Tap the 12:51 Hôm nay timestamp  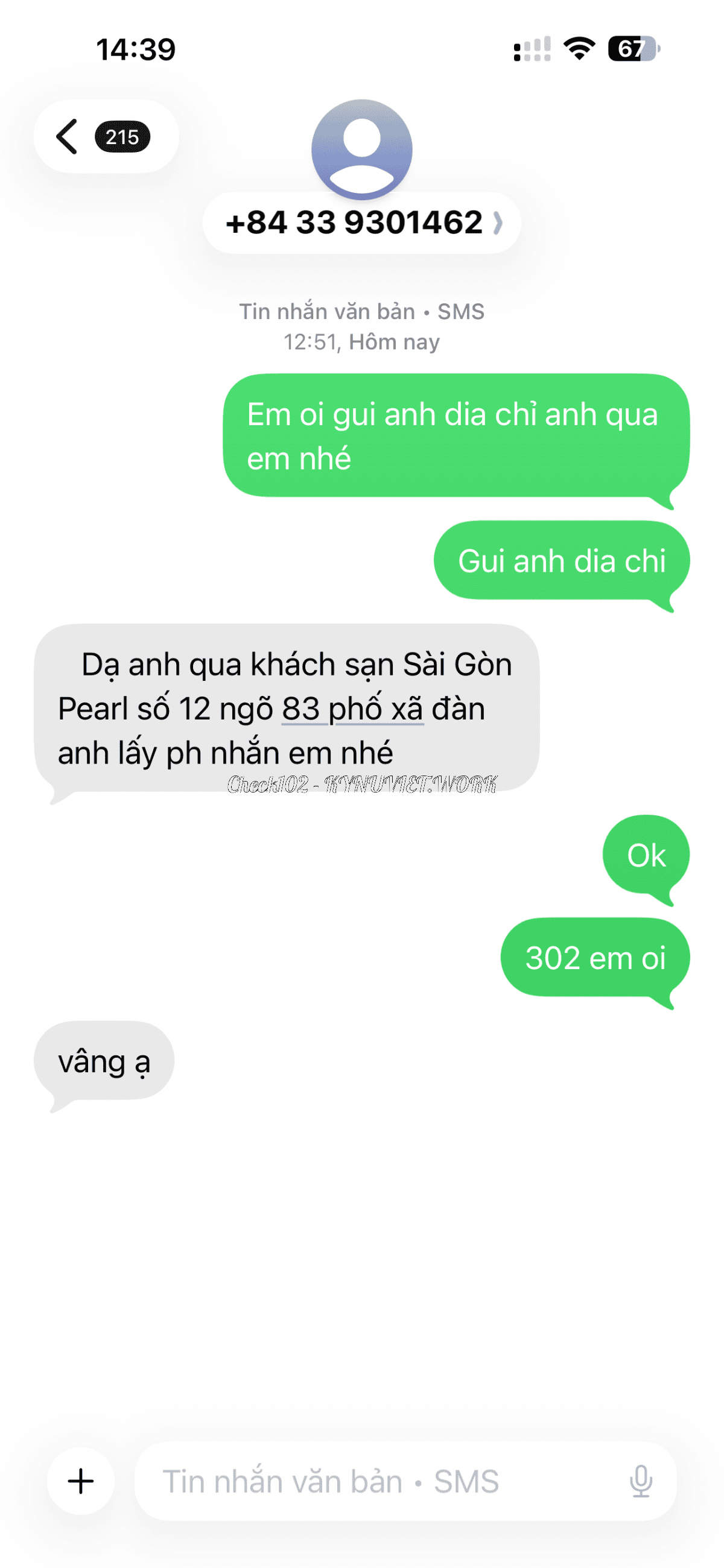(x=361, y=342)
